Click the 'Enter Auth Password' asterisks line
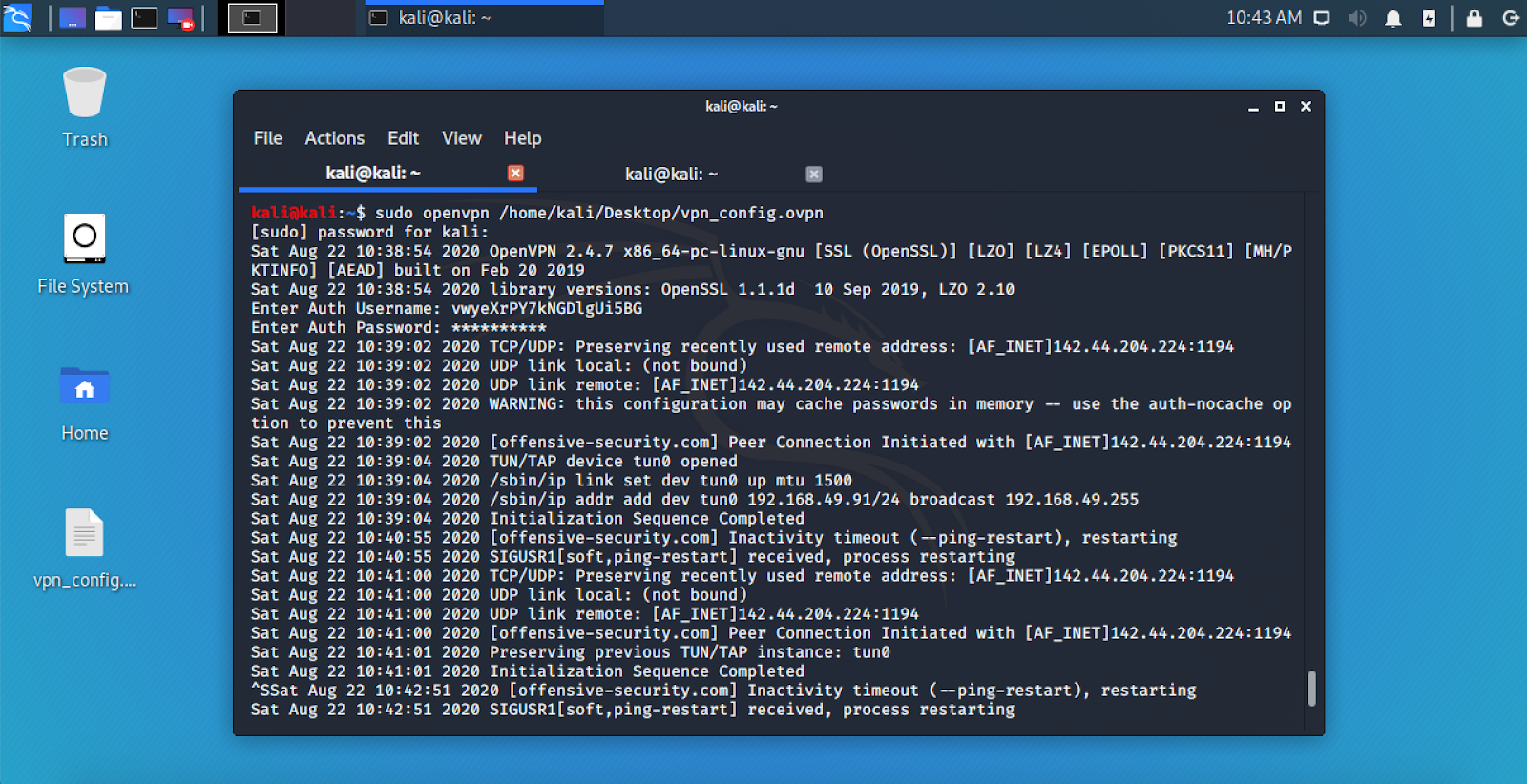The image size is (1527, 784). [399, 327]
